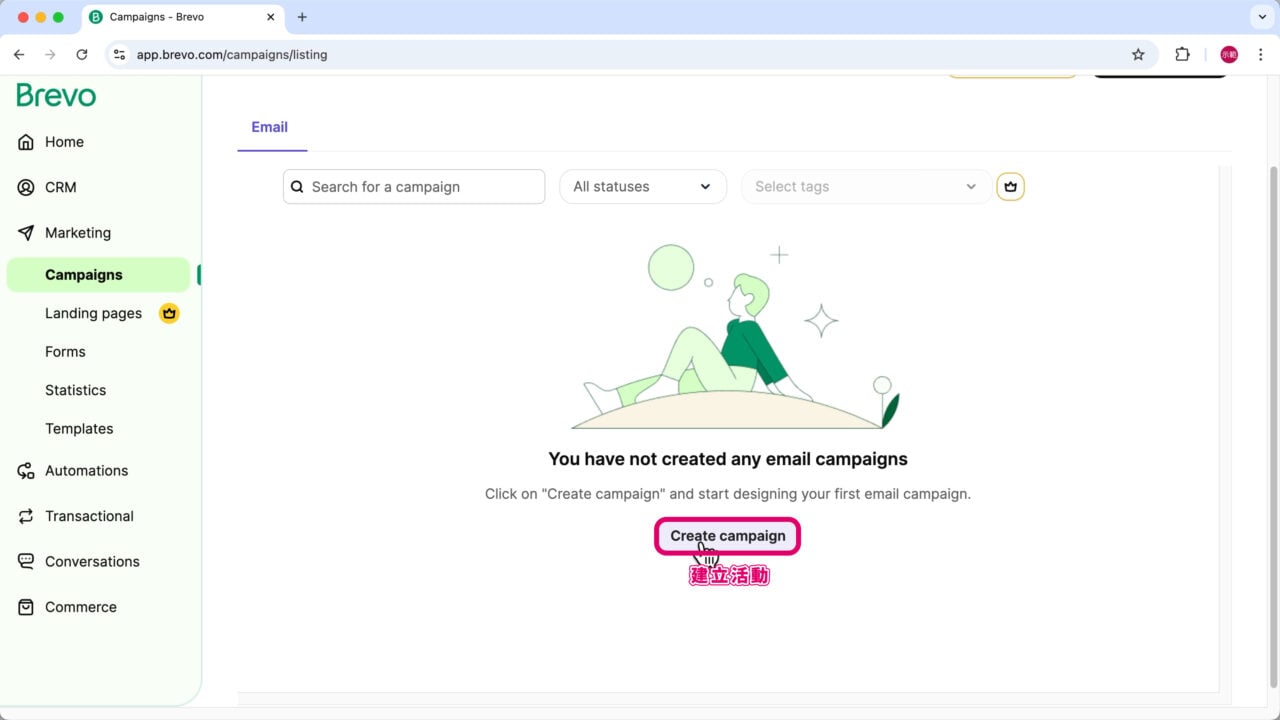
Task: Open the Select tags dropdown
Action: point(865,187)
